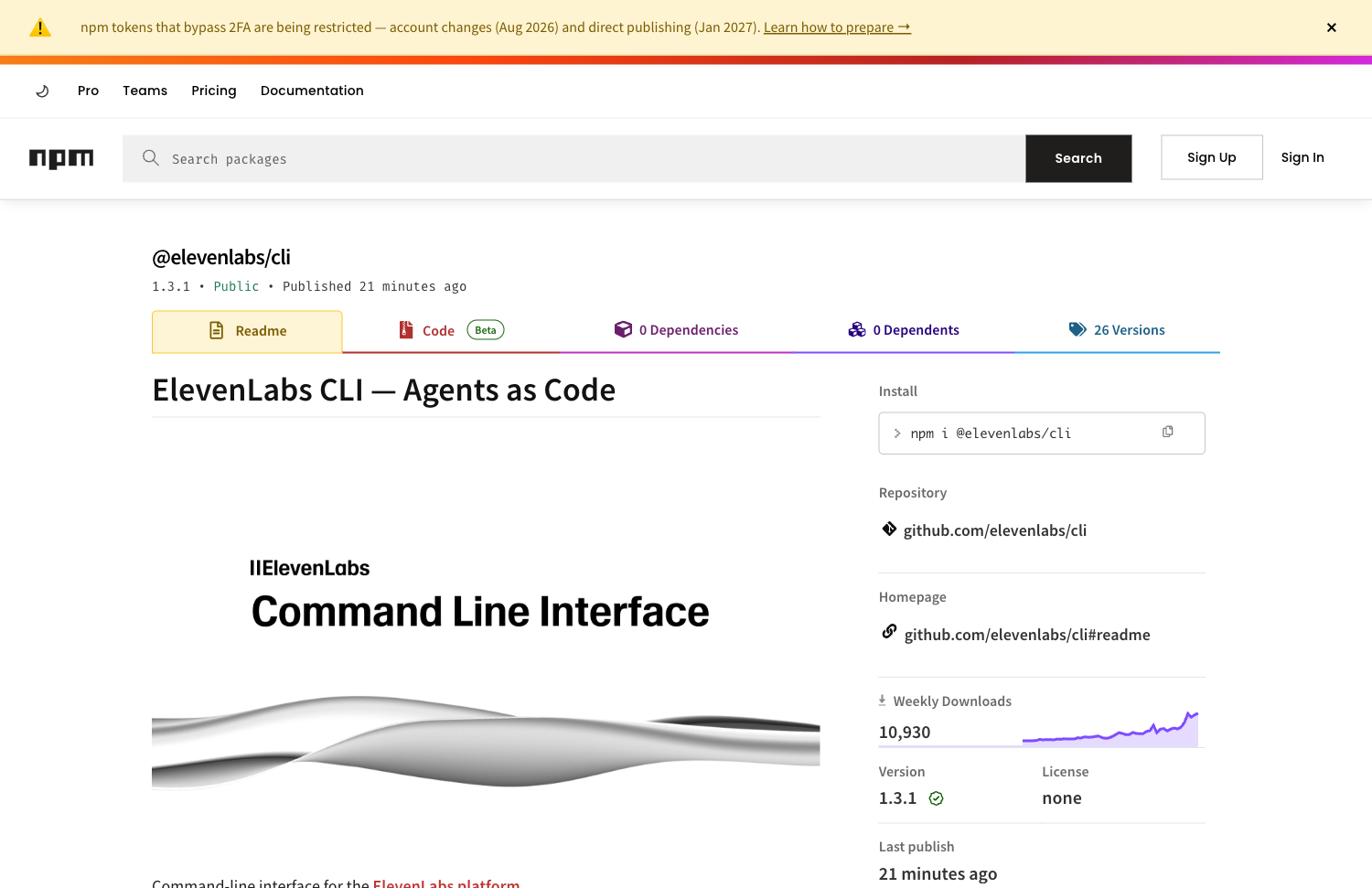Select the Readme tab
The width and height of the screenshot is (1372, 888).
[247, 331]
